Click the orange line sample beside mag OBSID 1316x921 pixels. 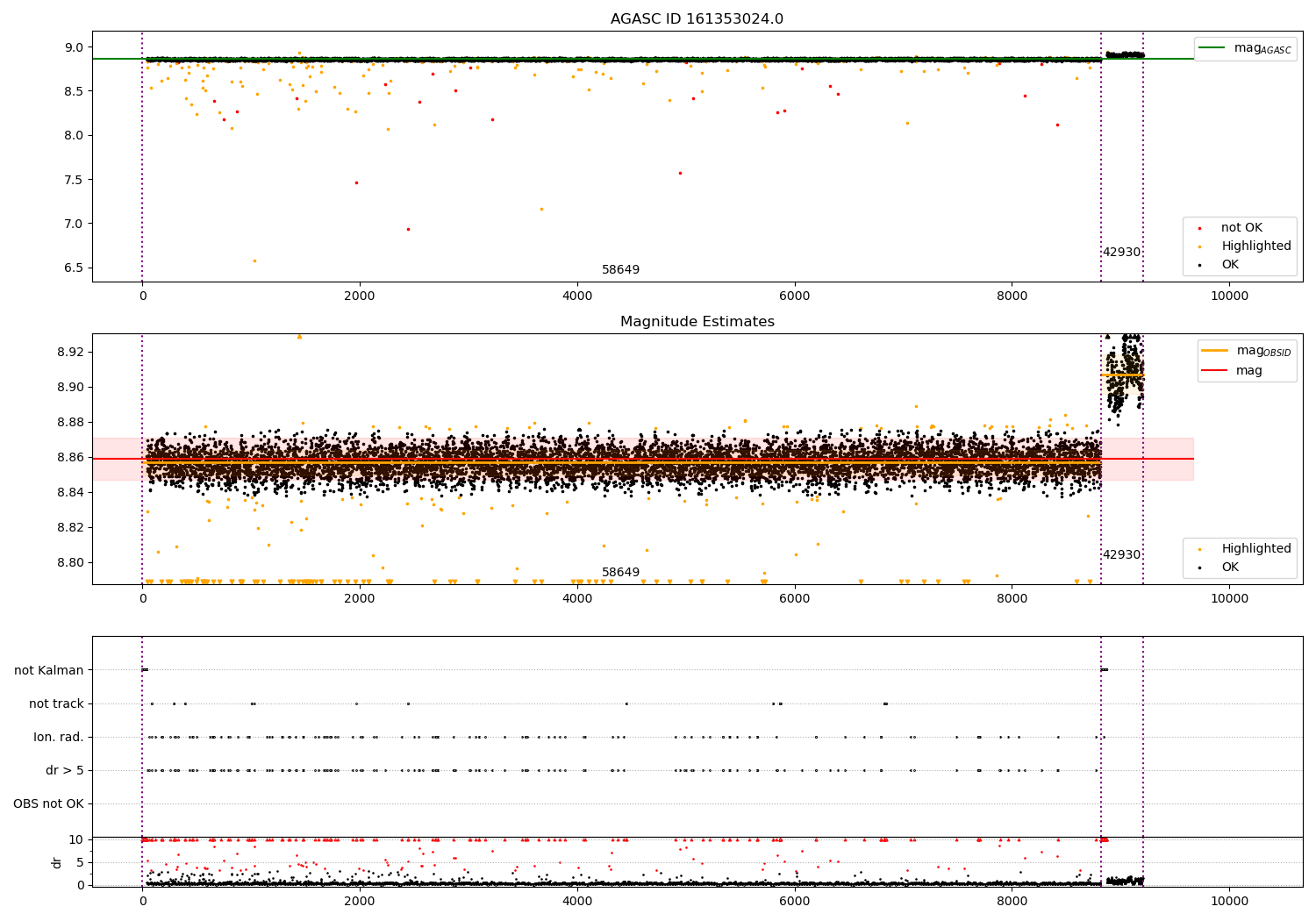click(x=1215, y=351)
